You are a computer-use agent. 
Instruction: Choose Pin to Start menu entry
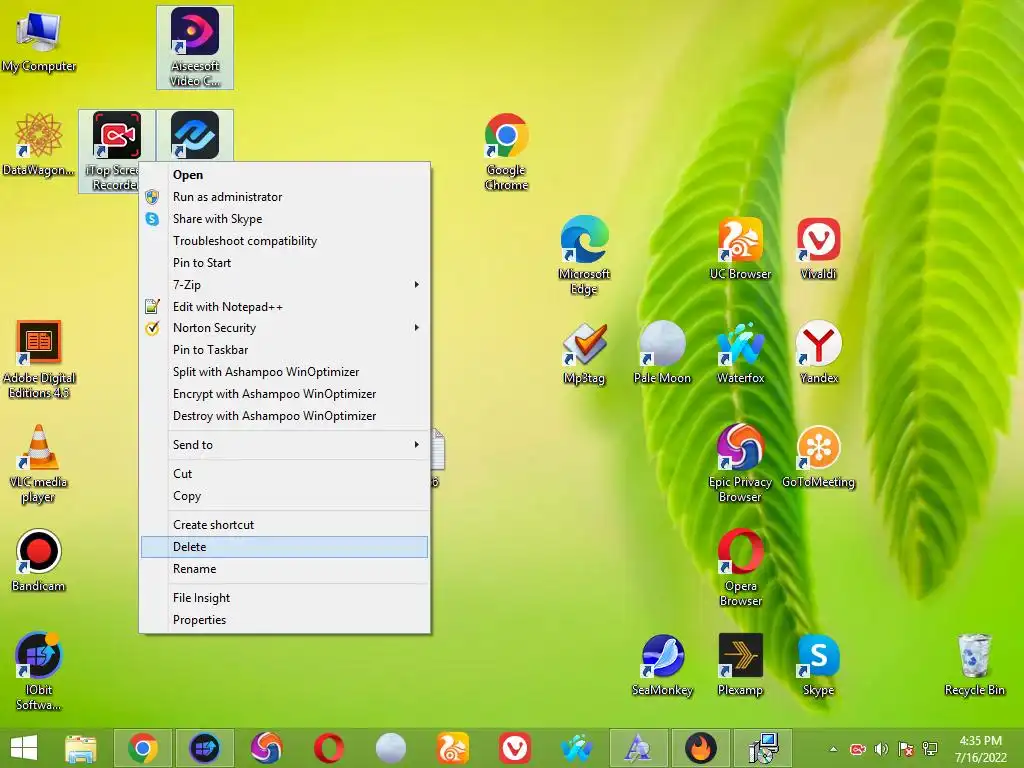[285, 263]
